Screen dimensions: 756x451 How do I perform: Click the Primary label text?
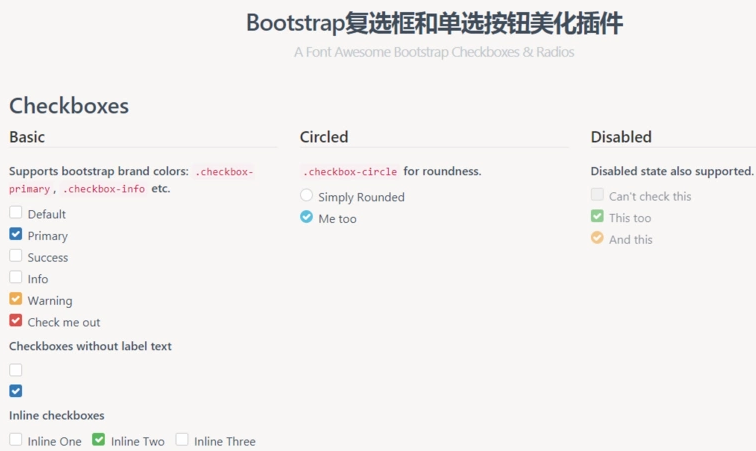[x=48, y=236]
